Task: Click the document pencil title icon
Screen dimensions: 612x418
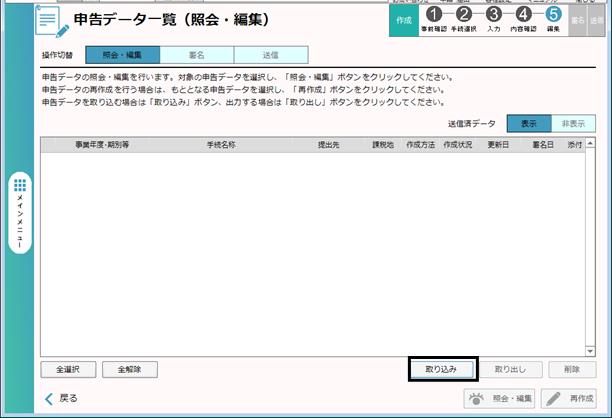Action: (x=52, y=22)
